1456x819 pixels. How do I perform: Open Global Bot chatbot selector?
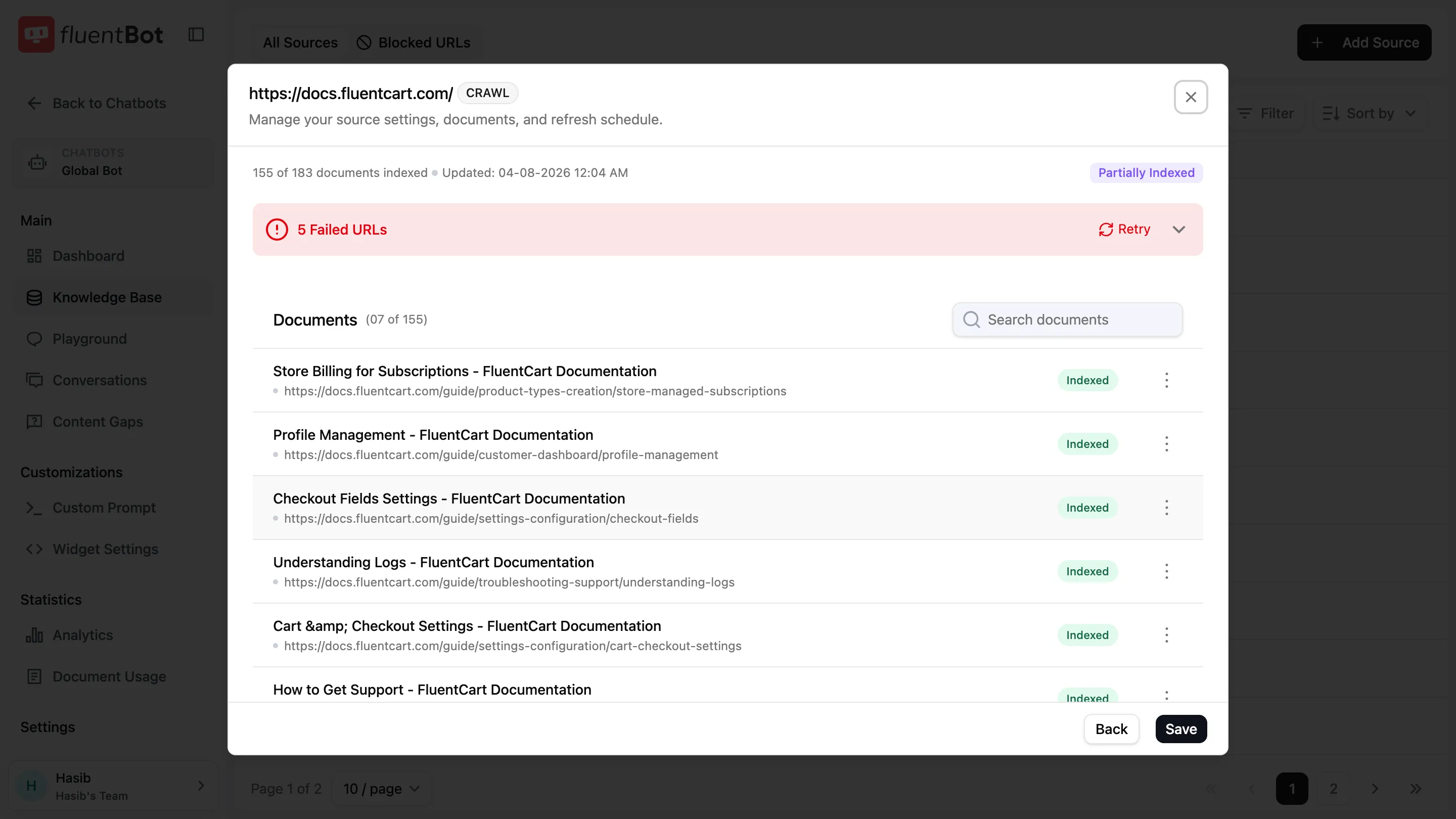[x=113, y=162]
